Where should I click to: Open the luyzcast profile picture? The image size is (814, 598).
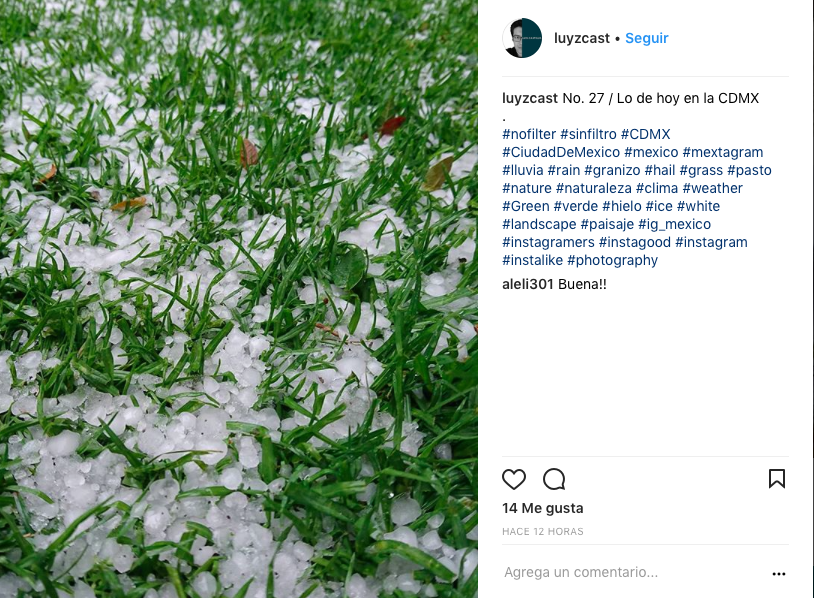pyautogui.click(x=522, y=38)
